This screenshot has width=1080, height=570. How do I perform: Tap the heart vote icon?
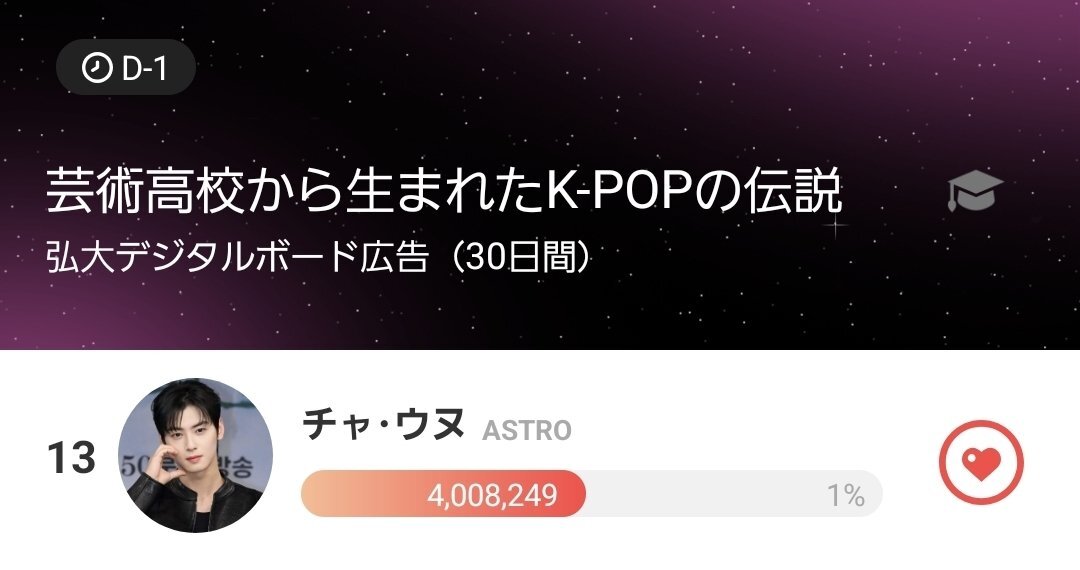coord(982,461)
